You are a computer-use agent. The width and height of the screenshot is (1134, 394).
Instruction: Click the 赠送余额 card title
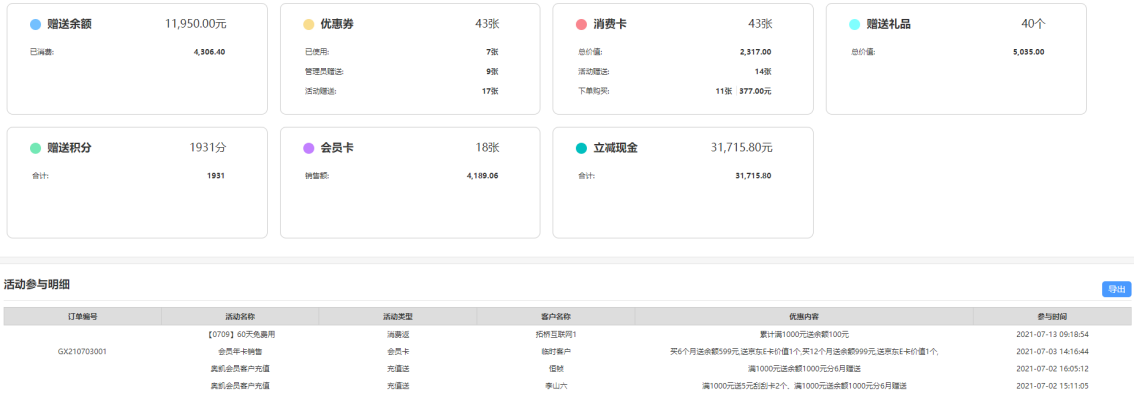click(x=69, y=25)
